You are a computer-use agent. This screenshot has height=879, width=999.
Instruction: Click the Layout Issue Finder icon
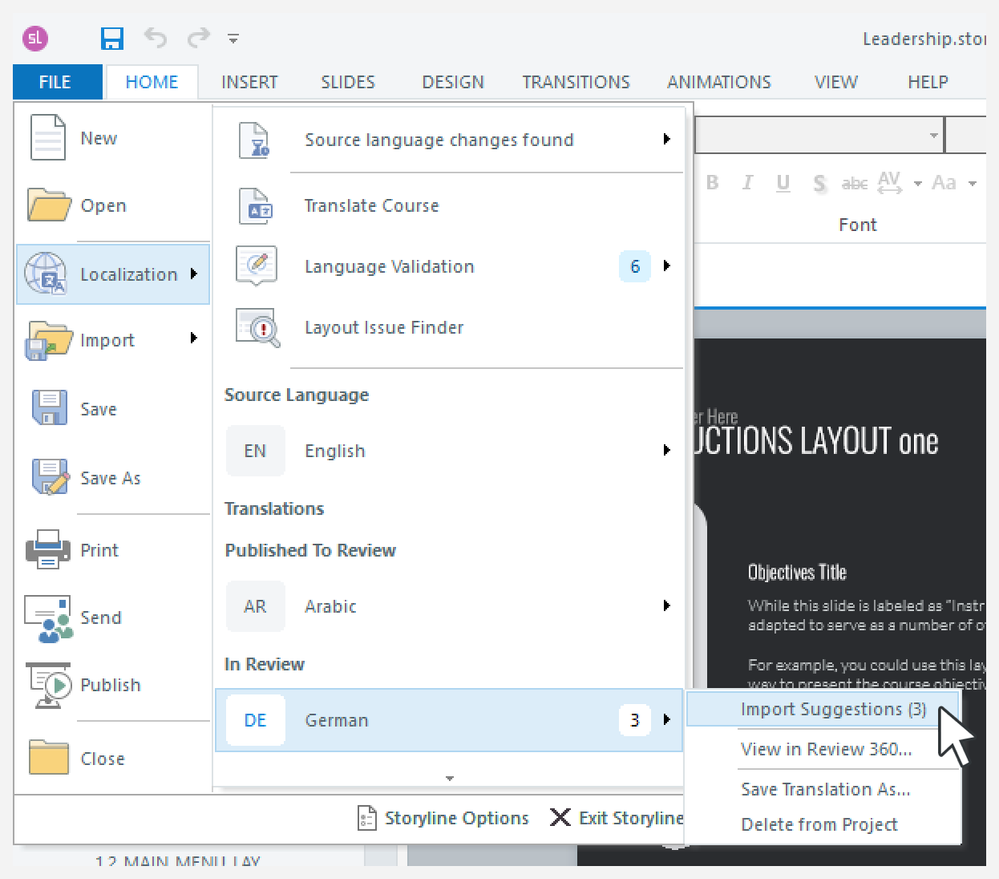[256, 328]
